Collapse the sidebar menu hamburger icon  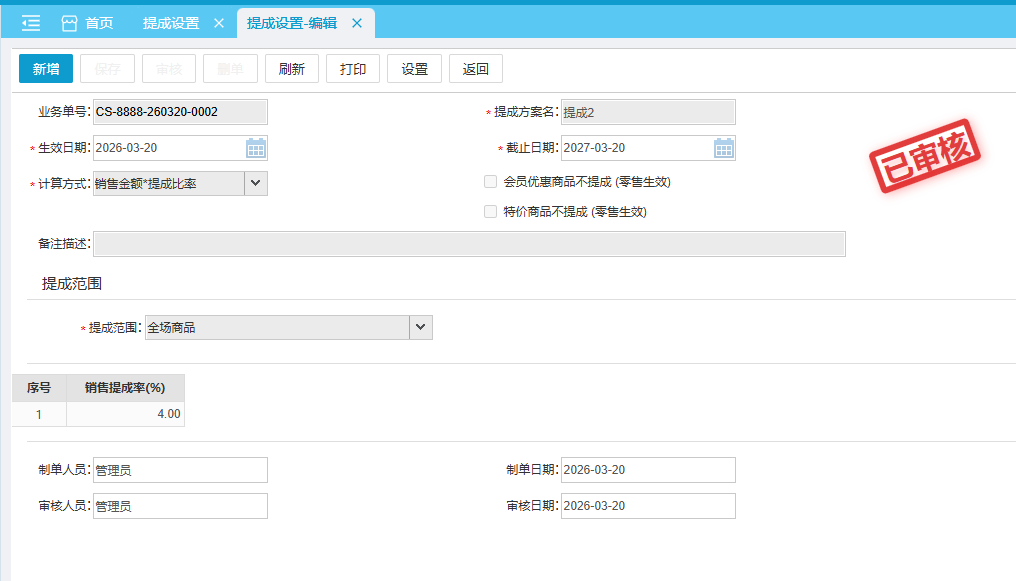pos(31,23)
